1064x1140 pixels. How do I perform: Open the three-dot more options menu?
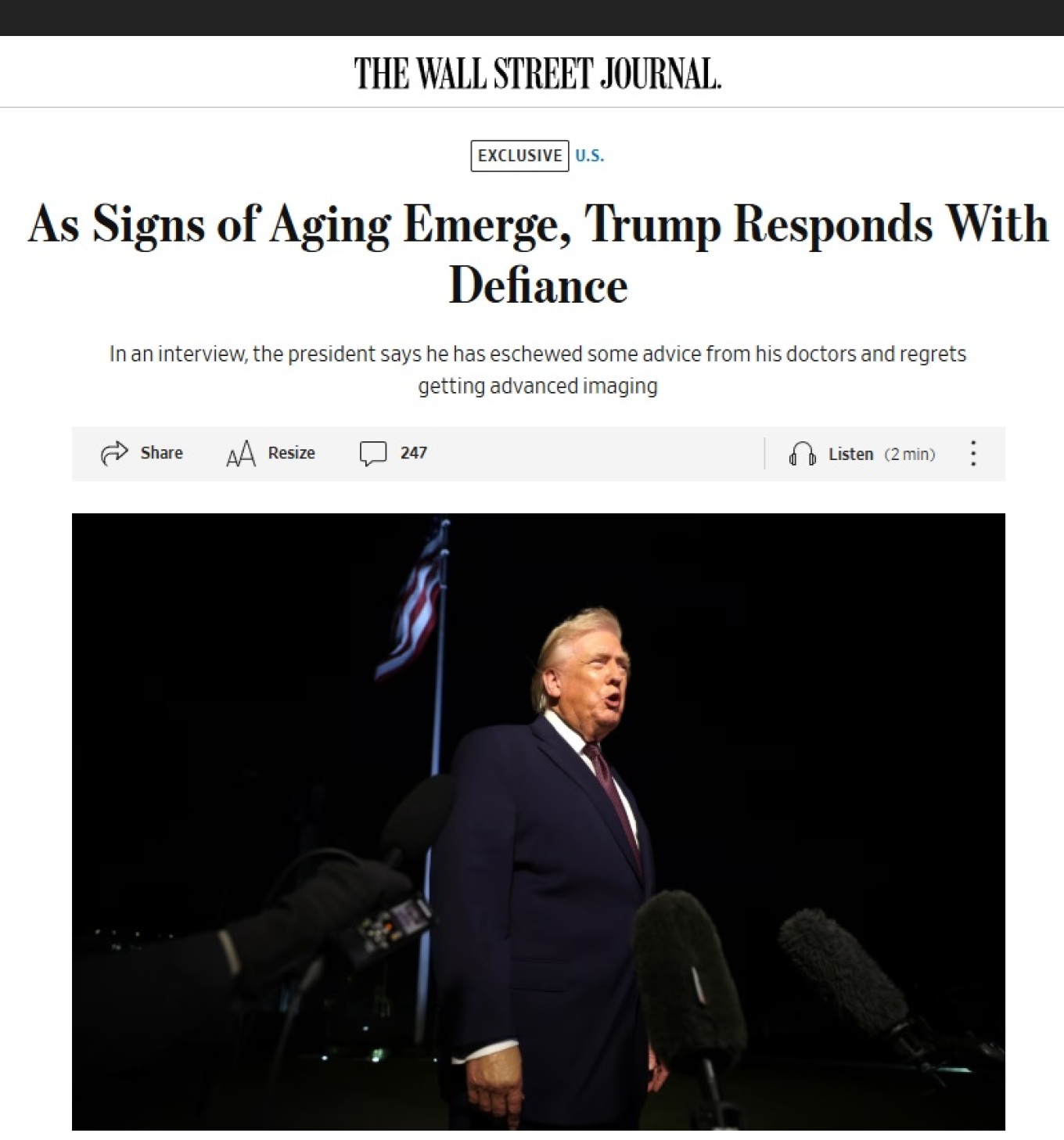973,454
